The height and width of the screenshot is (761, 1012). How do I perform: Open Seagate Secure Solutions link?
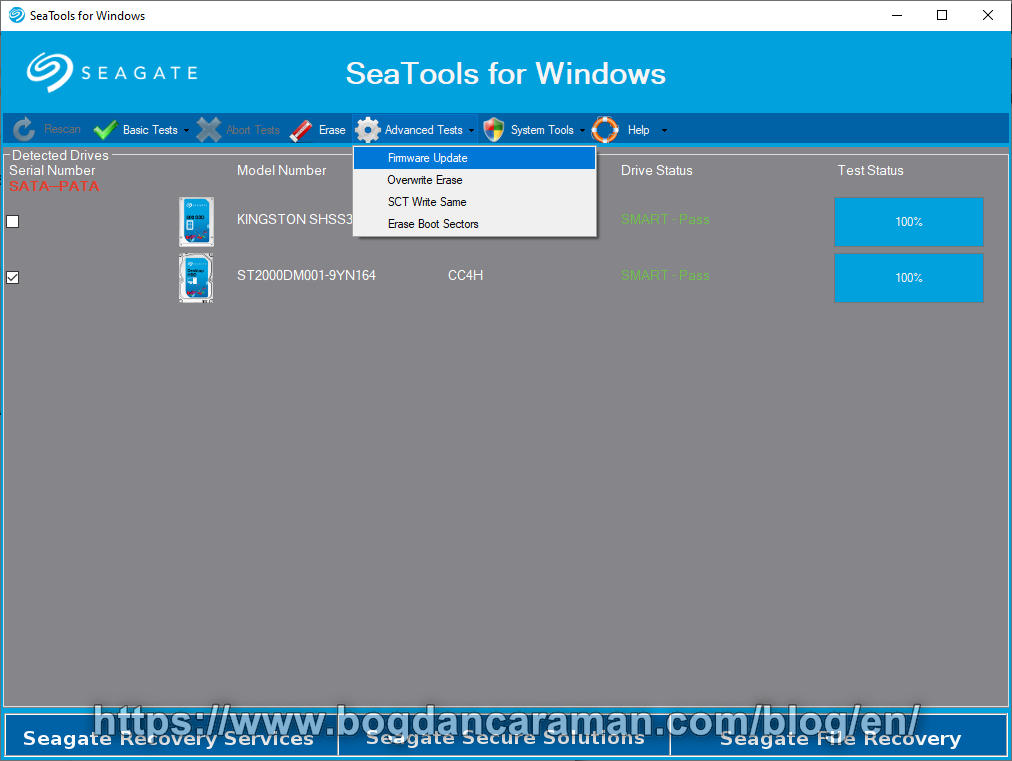pos(505,735)
